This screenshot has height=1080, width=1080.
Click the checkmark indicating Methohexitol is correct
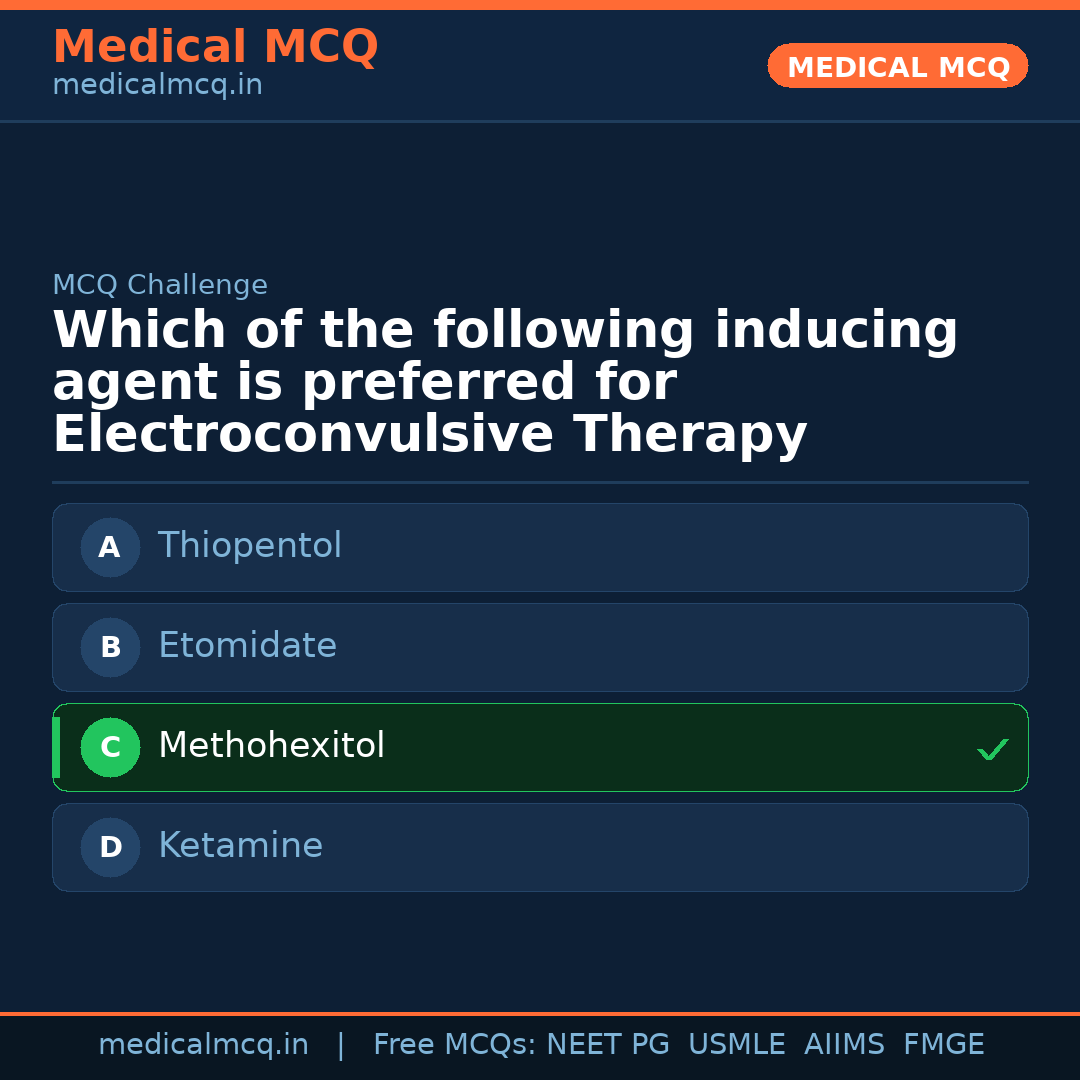tap(992, 748)
